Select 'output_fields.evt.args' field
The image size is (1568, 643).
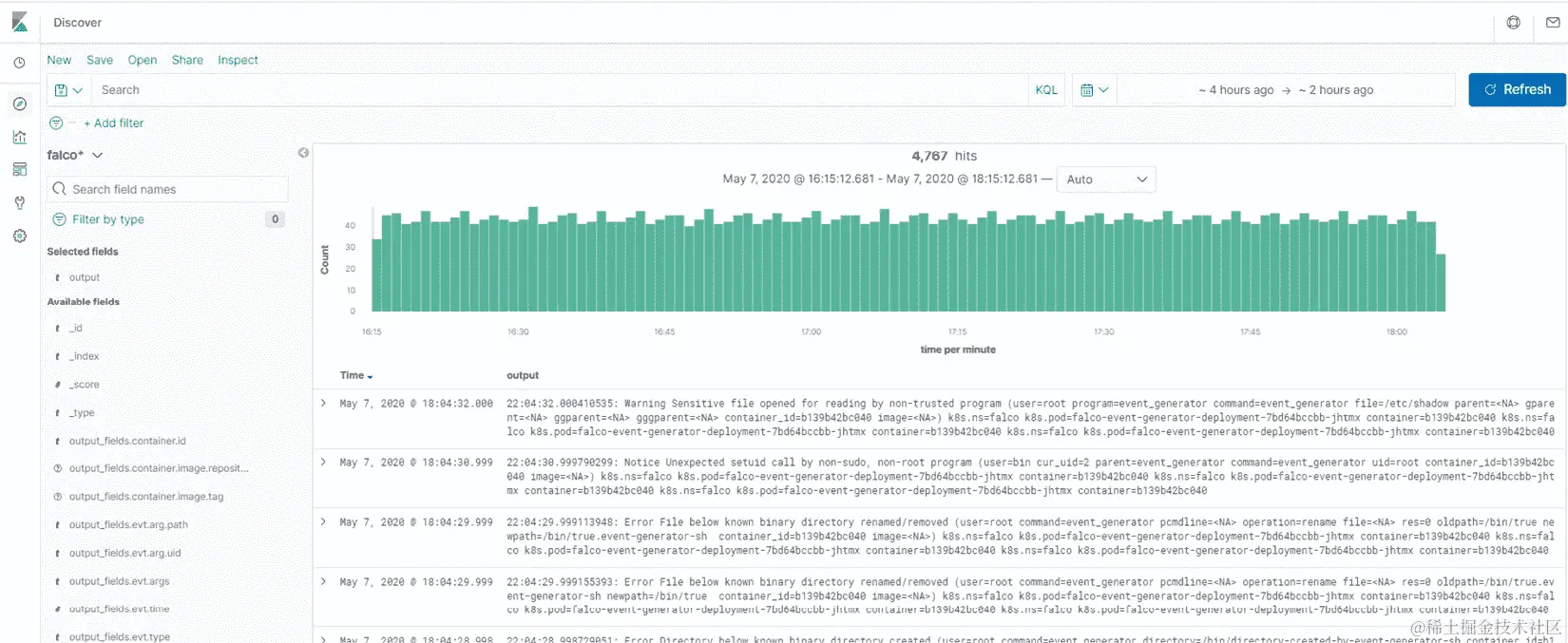pos(119,581)
